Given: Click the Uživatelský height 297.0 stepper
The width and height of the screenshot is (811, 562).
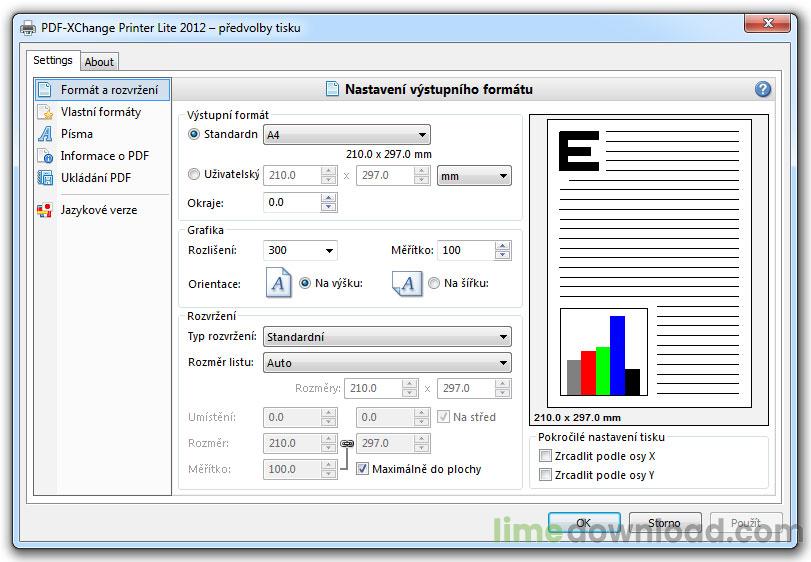Looking at the screenshot, I should pos(422,175).
